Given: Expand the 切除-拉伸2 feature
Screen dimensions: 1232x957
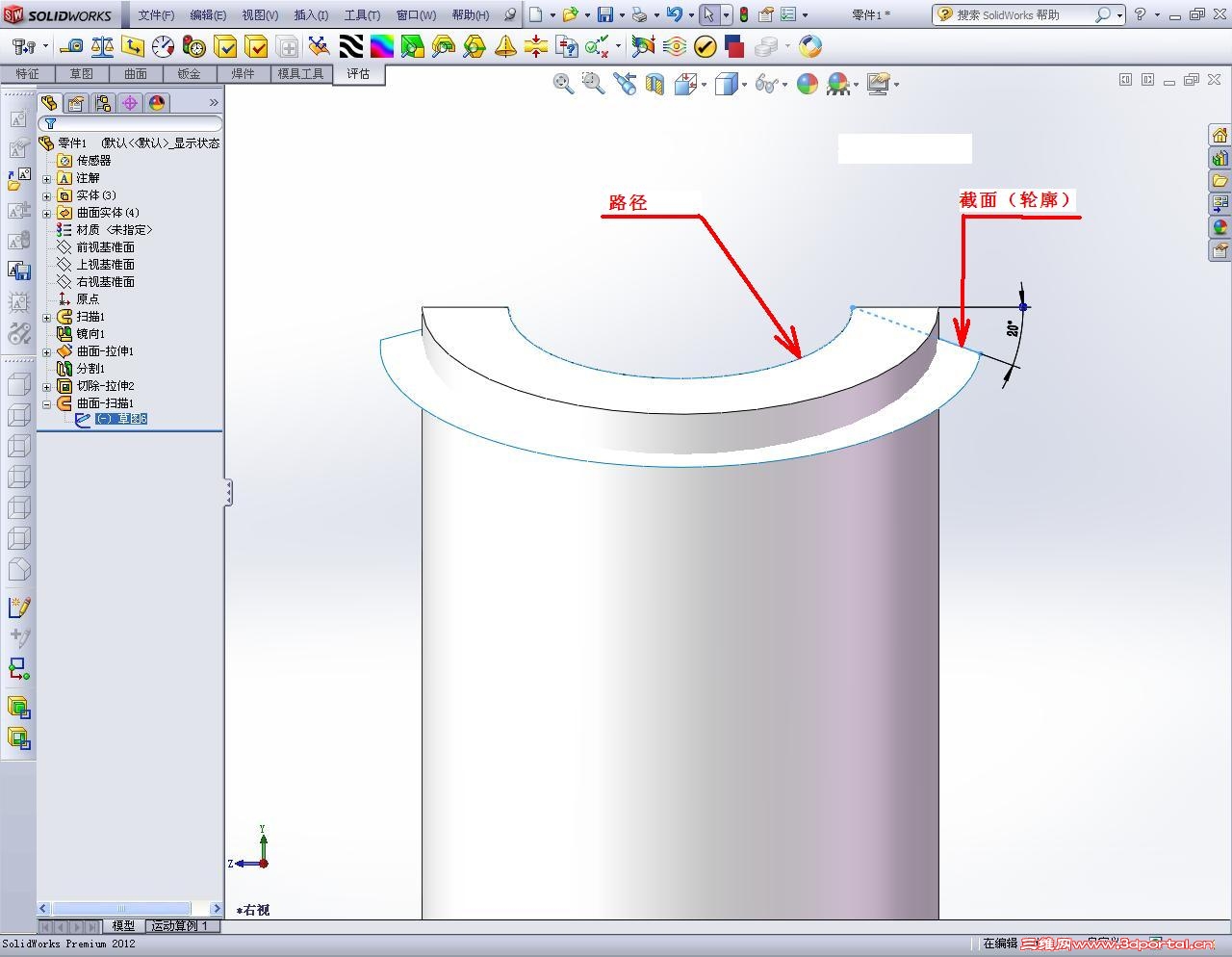Looking at the screenshot, I should 46,386.
